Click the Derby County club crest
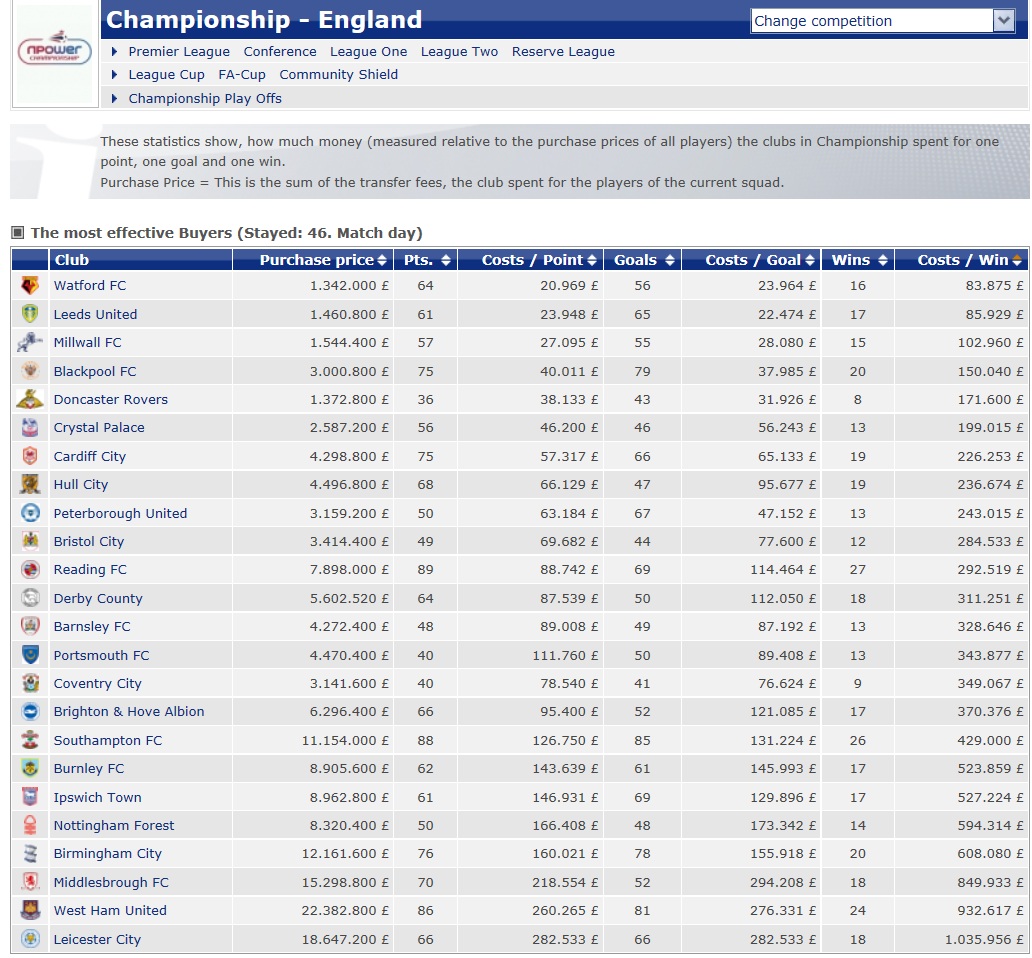The image size is (1032, 958). click(x=30, y=598)
